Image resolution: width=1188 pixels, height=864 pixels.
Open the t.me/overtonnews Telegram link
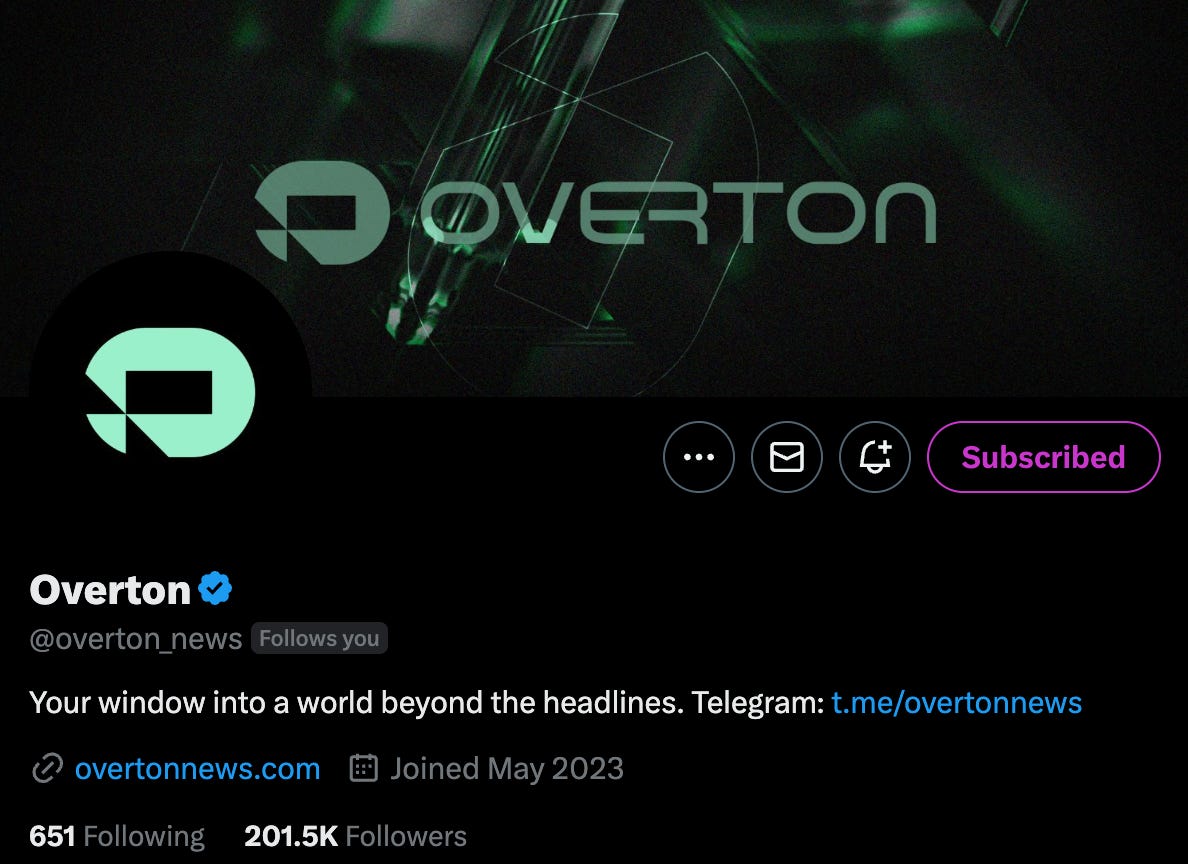[x=956, y=703]
